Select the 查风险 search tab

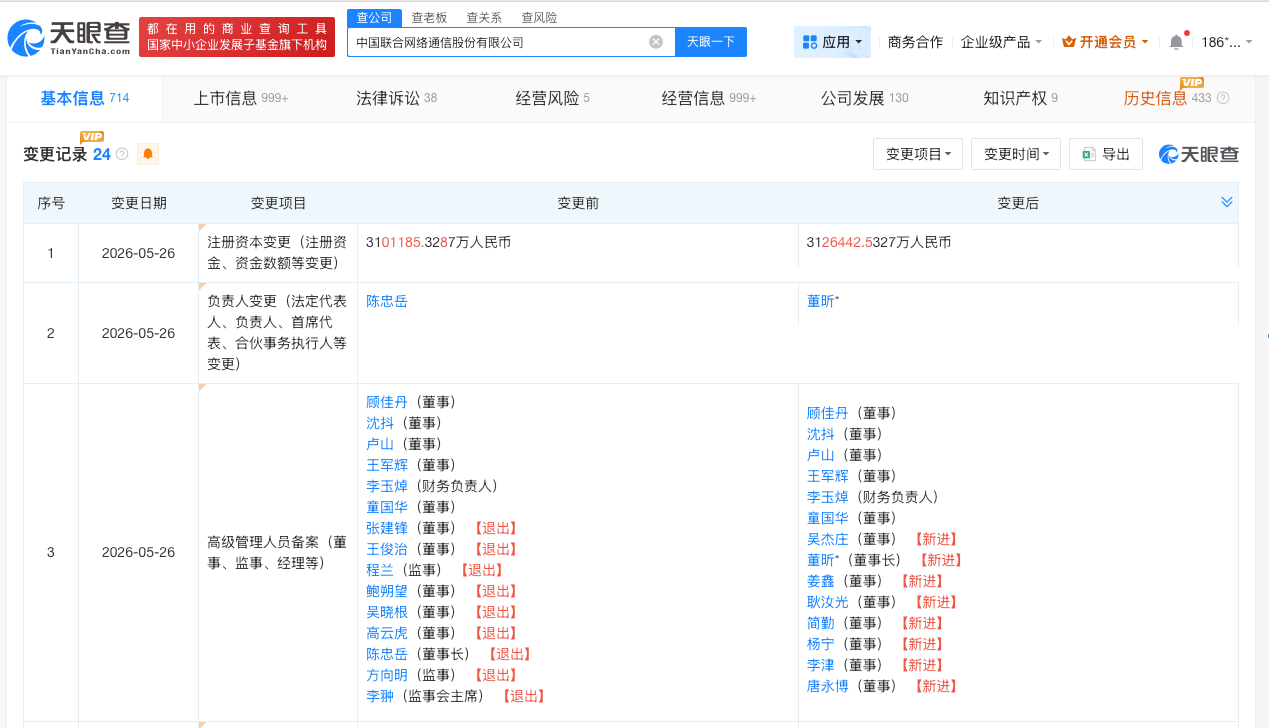pos(539,18)
